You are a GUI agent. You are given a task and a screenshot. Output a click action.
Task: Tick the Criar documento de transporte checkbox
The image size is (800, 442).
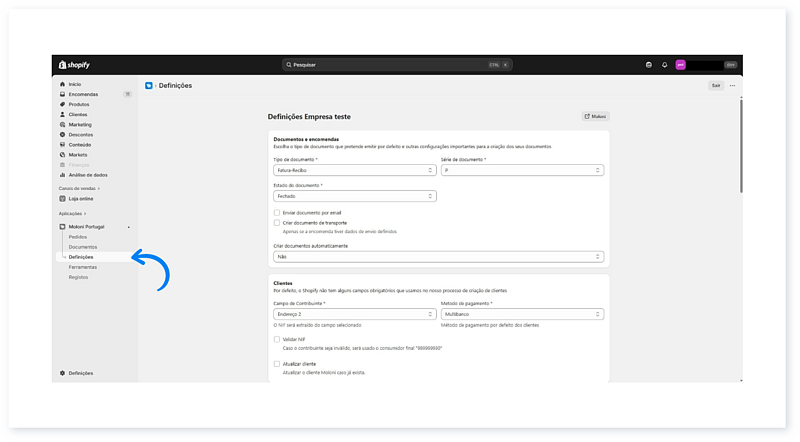277,222
